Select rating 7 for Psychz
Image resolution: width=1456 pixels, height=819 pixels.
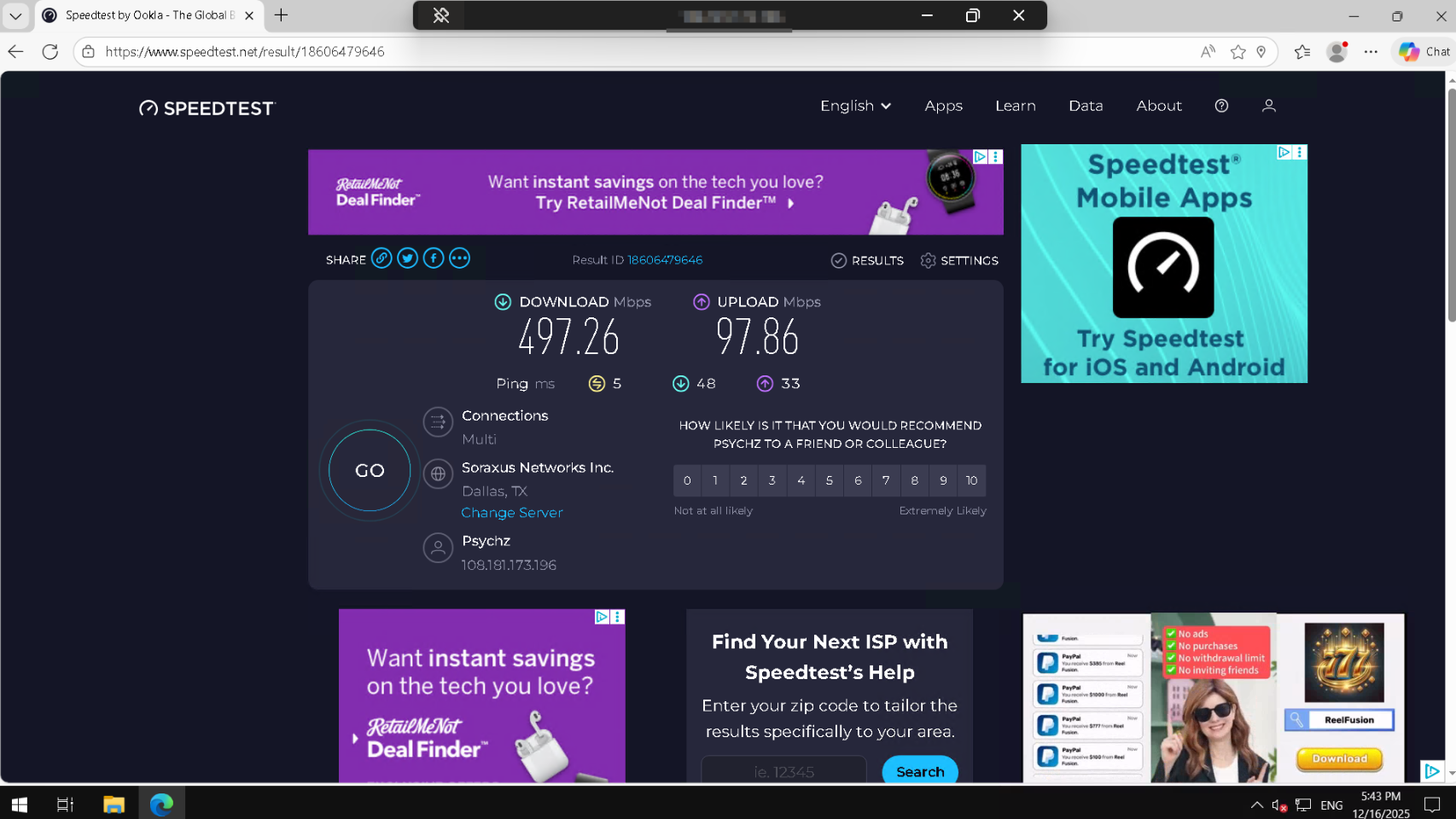click(x=886, y=480)
